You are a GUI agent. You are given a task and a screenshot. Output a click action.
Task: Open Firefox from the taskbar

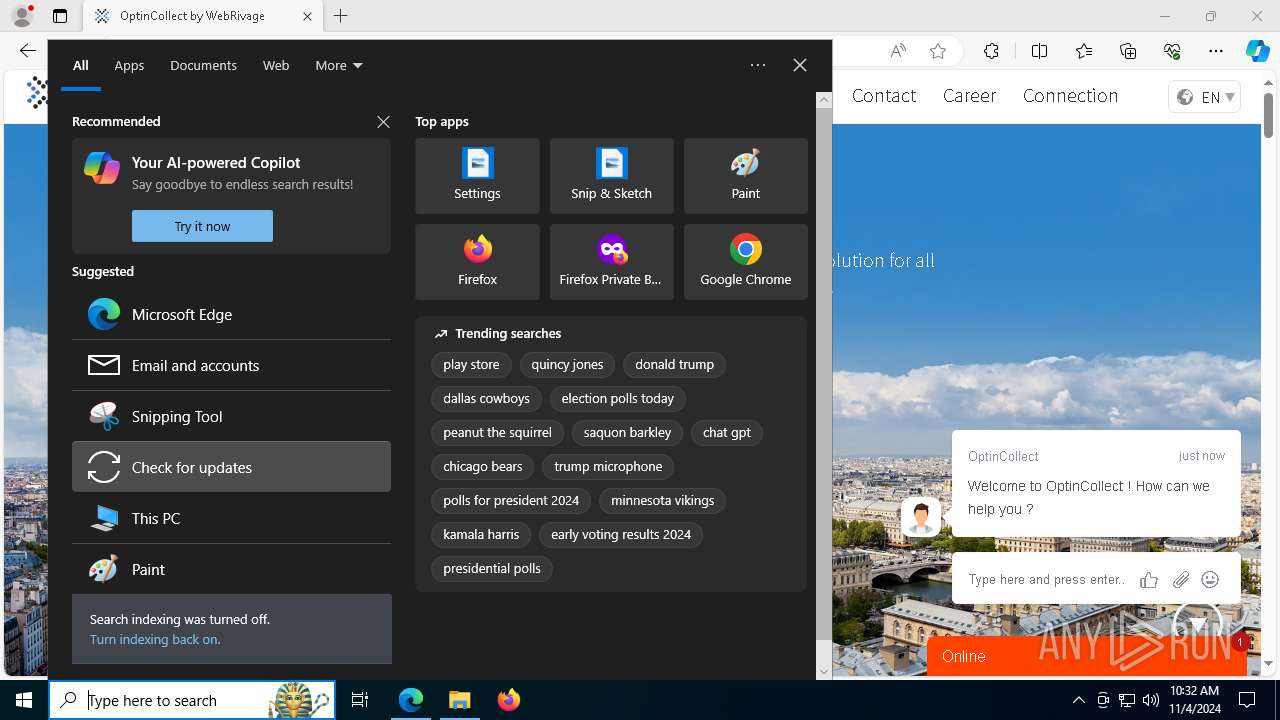[508, 700]
